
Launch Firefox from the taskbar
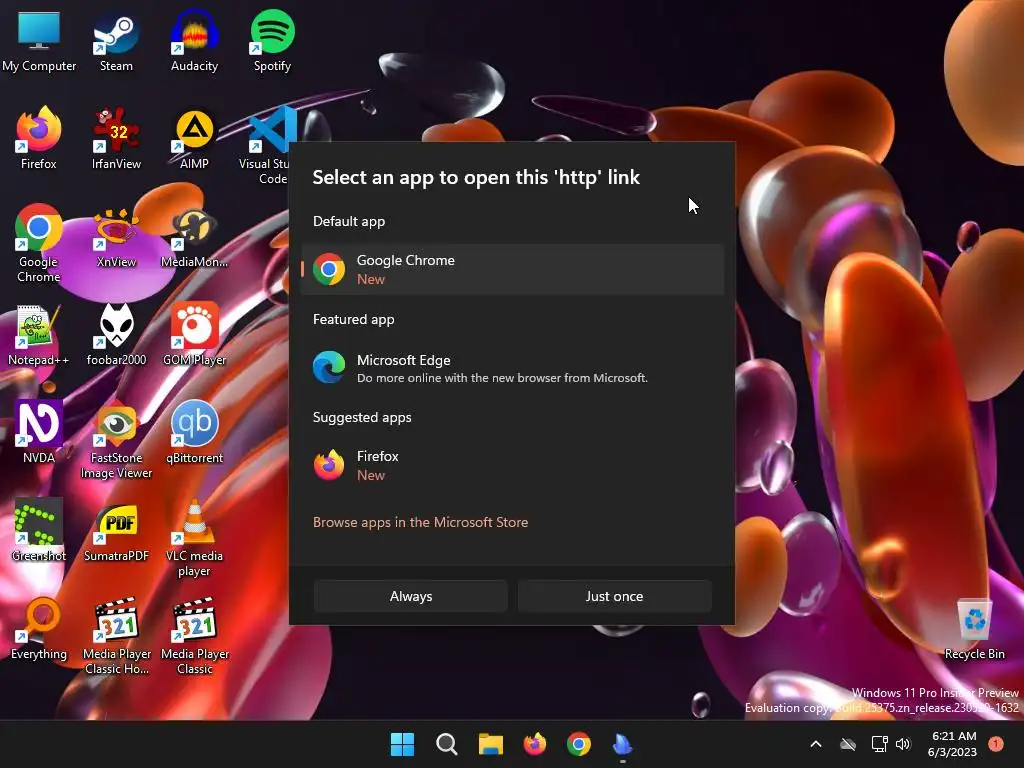pyautogui.click(x=535, y=744)
